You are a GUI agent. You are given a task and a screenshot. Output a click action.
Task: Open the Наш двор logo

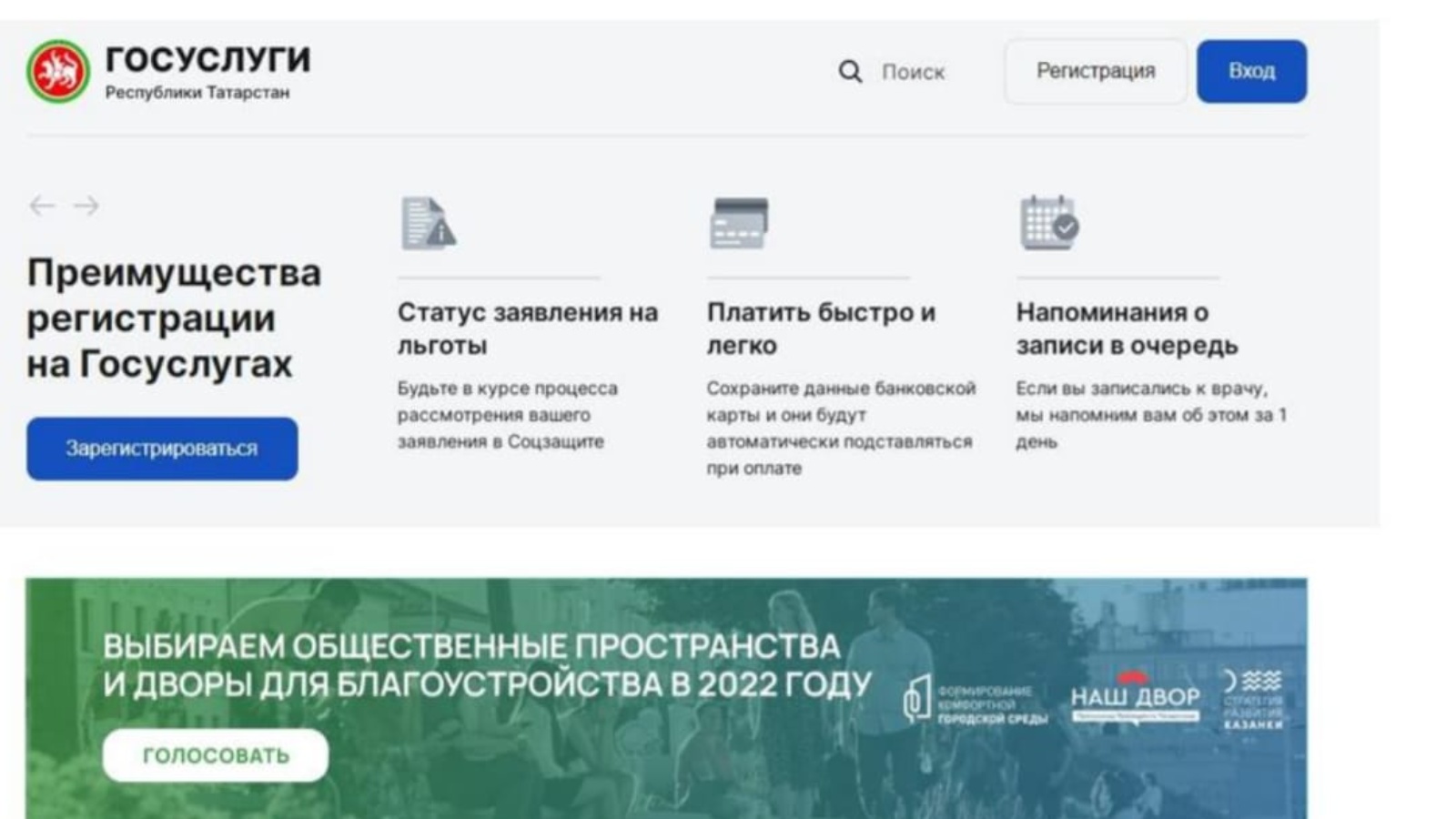pos(1135,699)
